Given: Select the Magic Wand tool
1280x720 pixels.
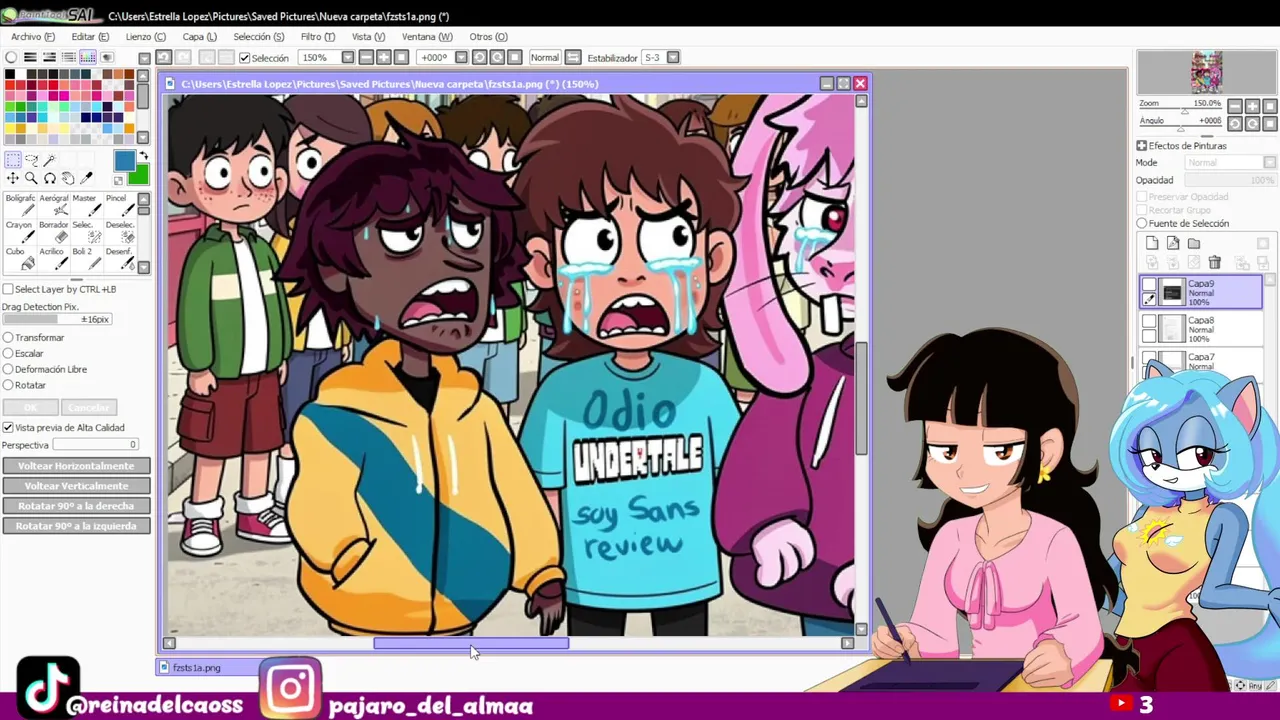Looking at the screenshot, I should click(49, 160).
